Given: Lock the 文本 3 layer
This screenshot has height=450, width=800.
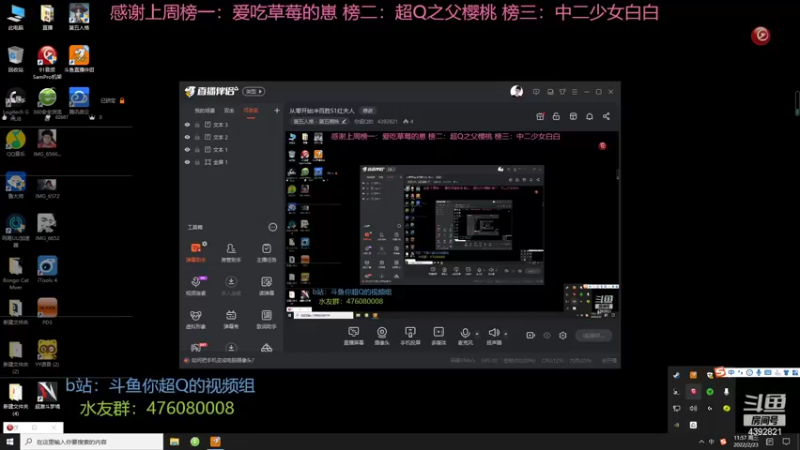Looking at the screenshot, I should [197, 124].
